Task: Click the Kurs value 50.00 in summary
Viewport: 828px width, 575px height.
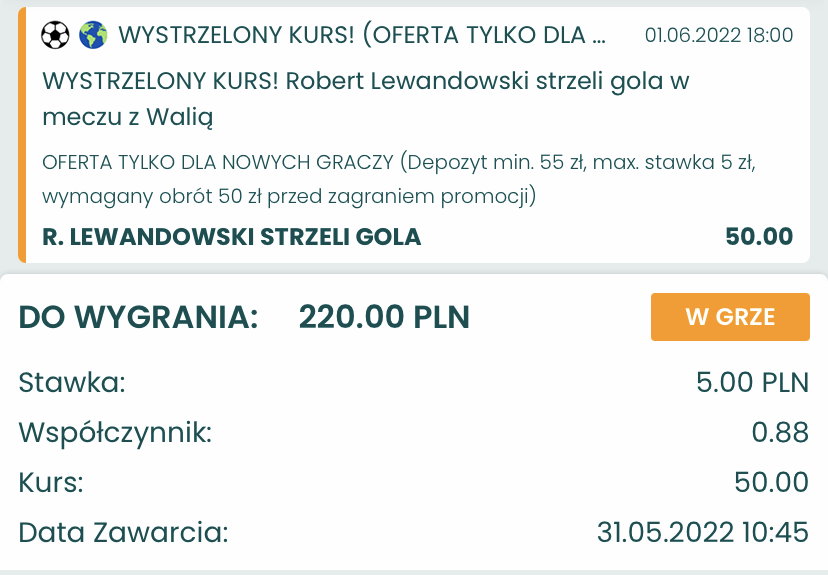Action: pyautogui.click(x=771, y=482)
